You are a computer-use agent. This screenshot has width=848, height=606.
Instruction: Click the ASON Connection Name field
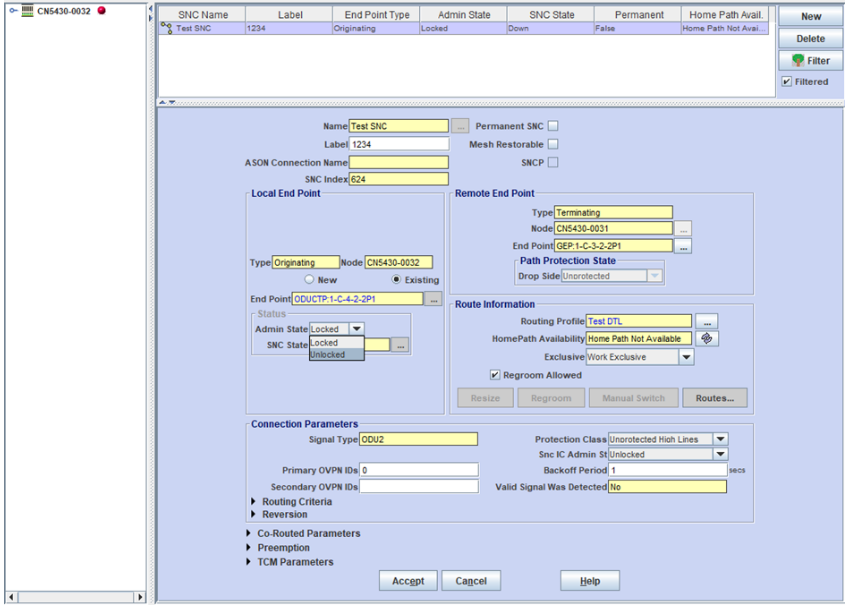click(399, 162)
